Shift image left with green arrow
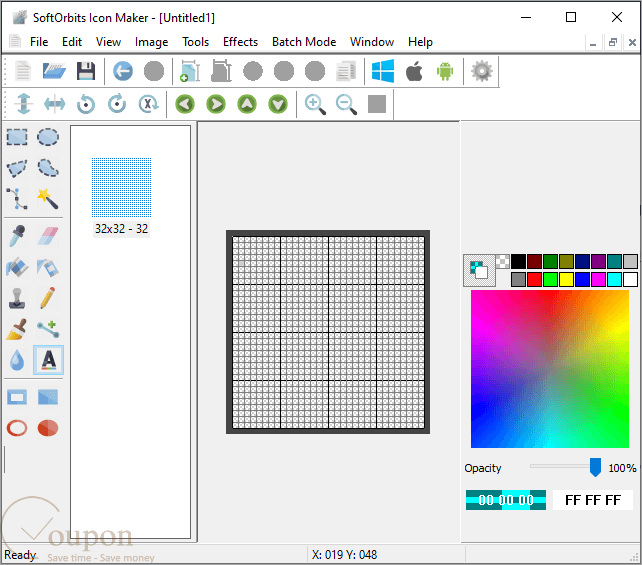The height and width of the screenshot is (565, 642). point(185,104)
